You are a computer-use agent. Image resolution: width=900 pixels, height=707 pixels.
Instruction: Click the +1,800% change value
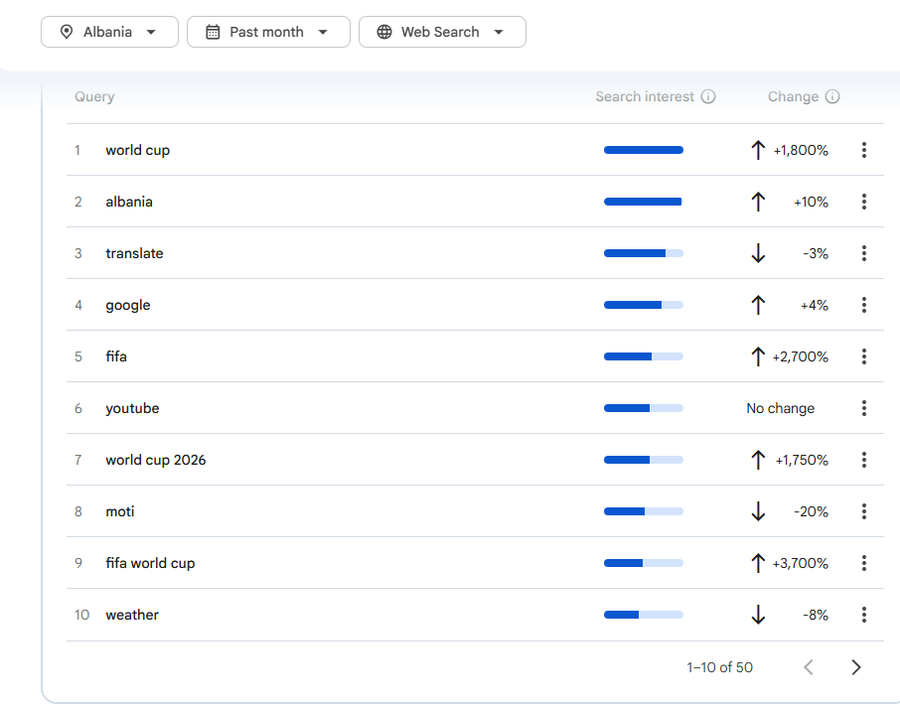pos(801,150)
